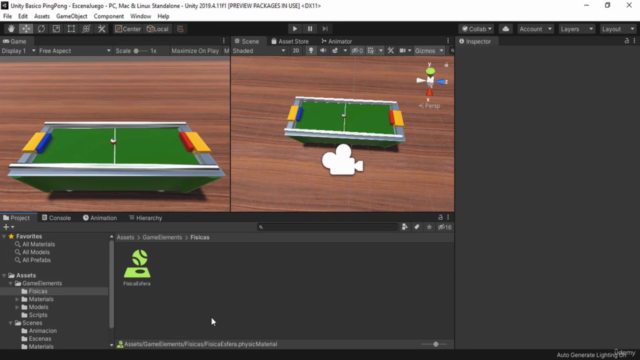Pause the game preview
The height and width of the screenshot is (360, 640).
click(310, 29)
